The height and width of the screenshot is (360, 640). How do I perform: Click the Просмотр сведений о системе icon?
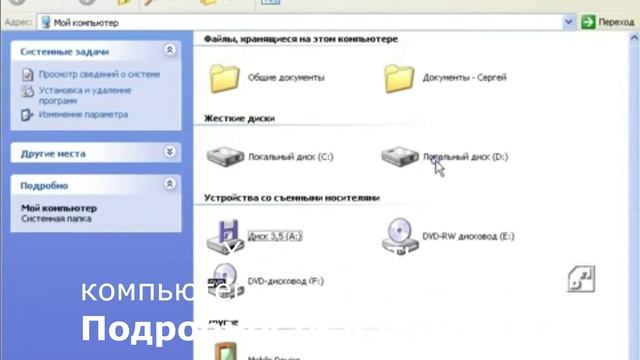27,75
